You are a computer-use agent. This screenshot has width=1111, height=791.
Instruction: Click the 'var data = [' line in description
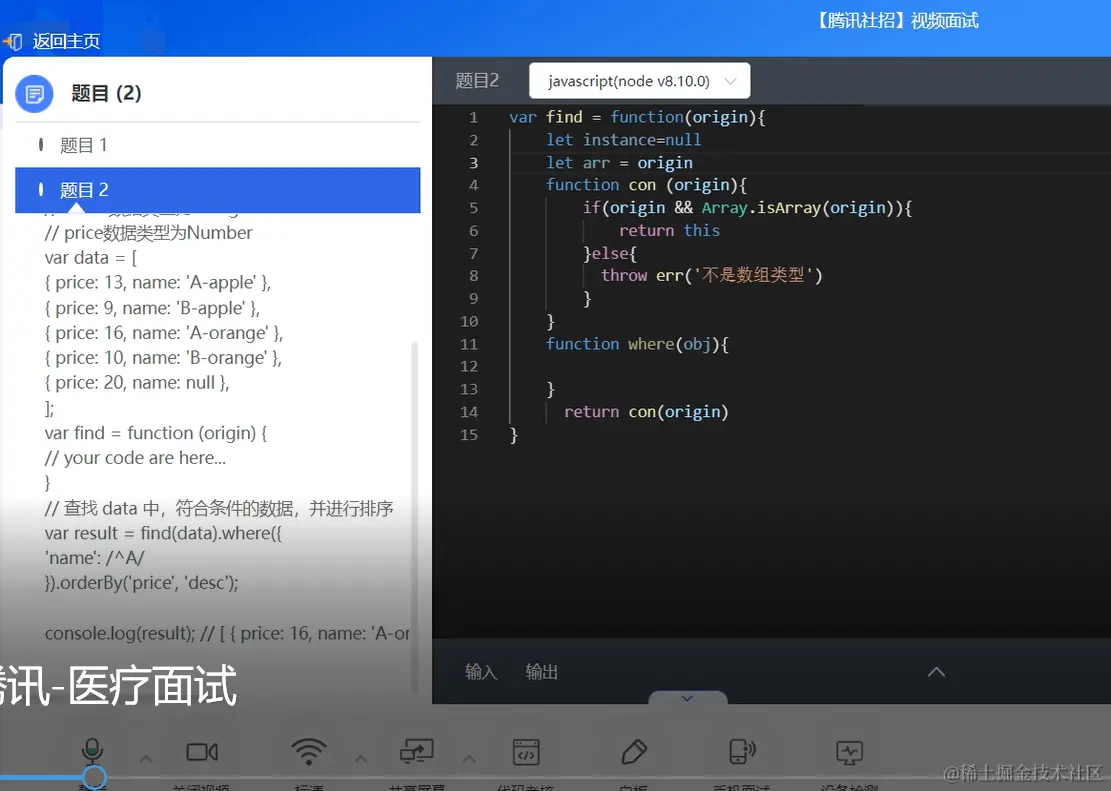tap(90, 258)
